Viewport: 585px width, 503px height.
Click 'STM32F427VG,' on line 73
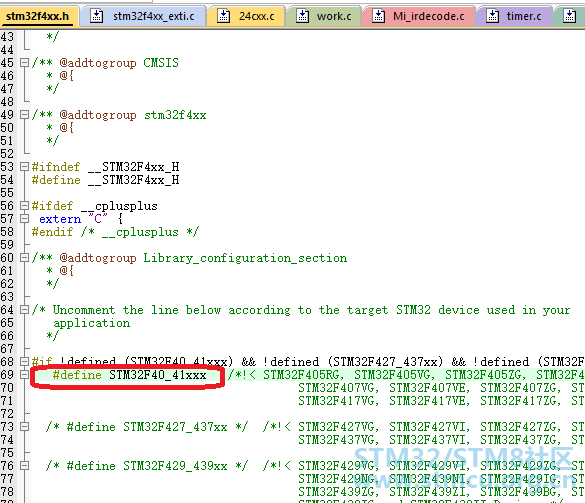click(x=339, y=427)
